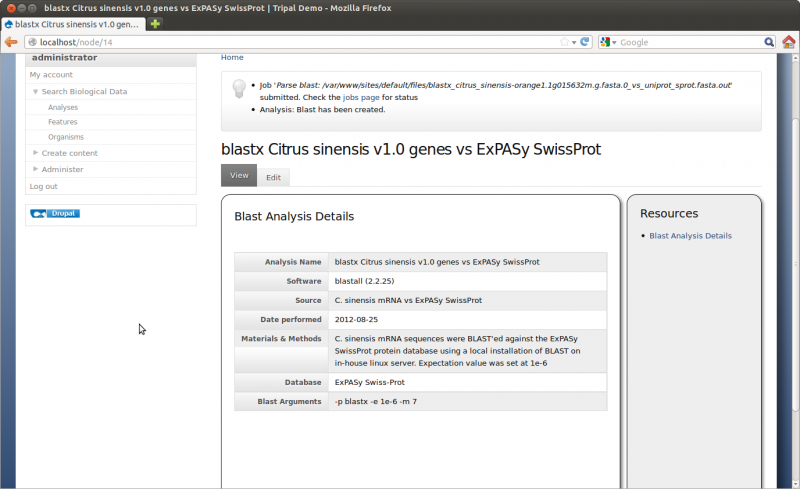The height and width of the screenshot is (489, 800).
Task: Click the 'Blast Analysis Details' section heading
Action: tap(294, 216)
